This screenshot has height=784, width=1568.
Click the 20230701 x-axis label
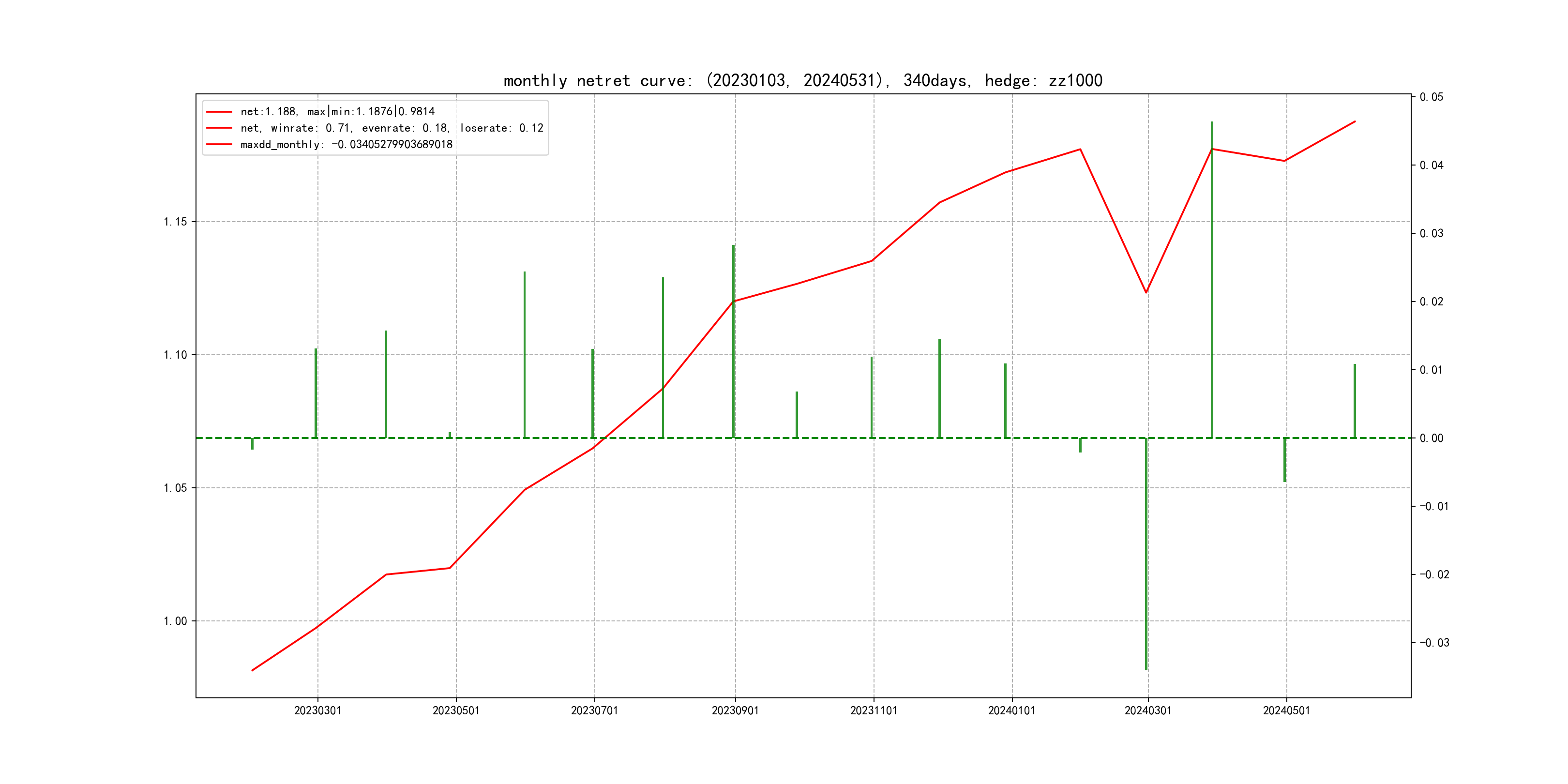594,710
